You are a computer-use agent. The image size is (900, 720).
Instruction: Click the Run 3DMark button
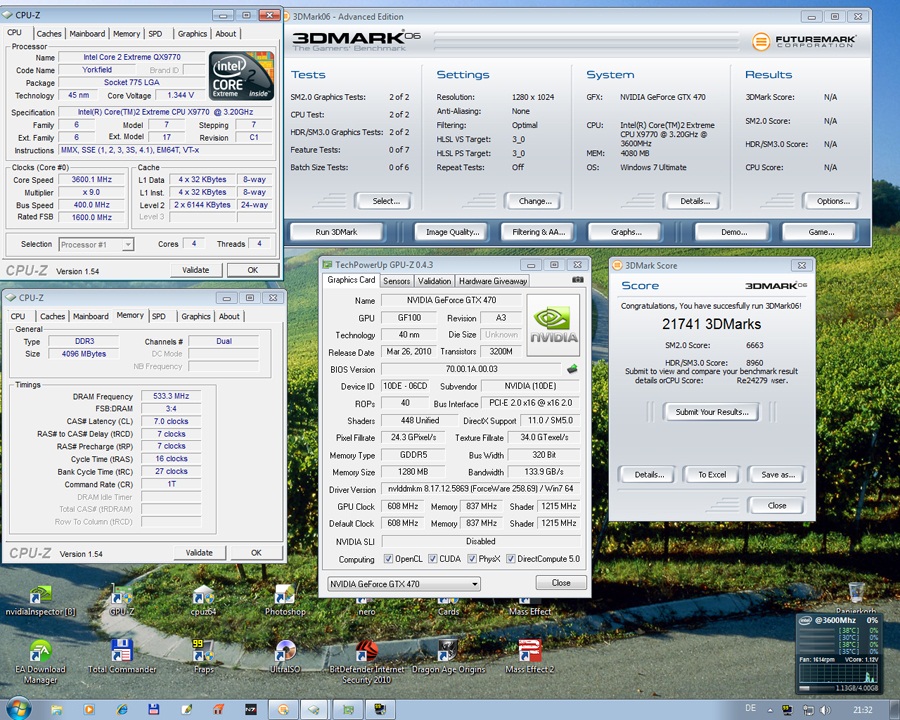(336, 232)
